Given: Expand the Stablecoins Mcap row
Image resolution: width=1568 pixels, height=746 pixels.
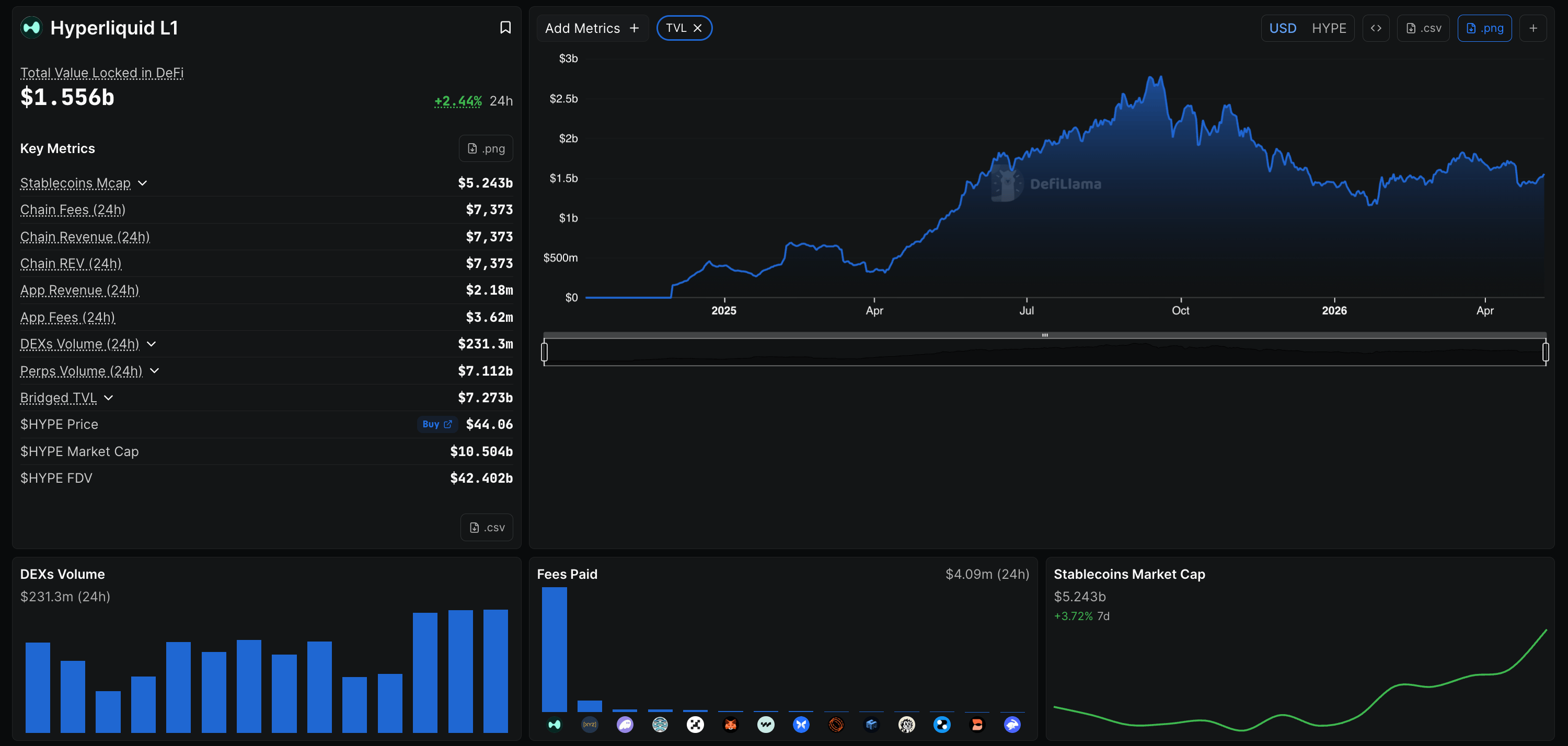Looking at the screenshot, I should click(x=143, y=183).
